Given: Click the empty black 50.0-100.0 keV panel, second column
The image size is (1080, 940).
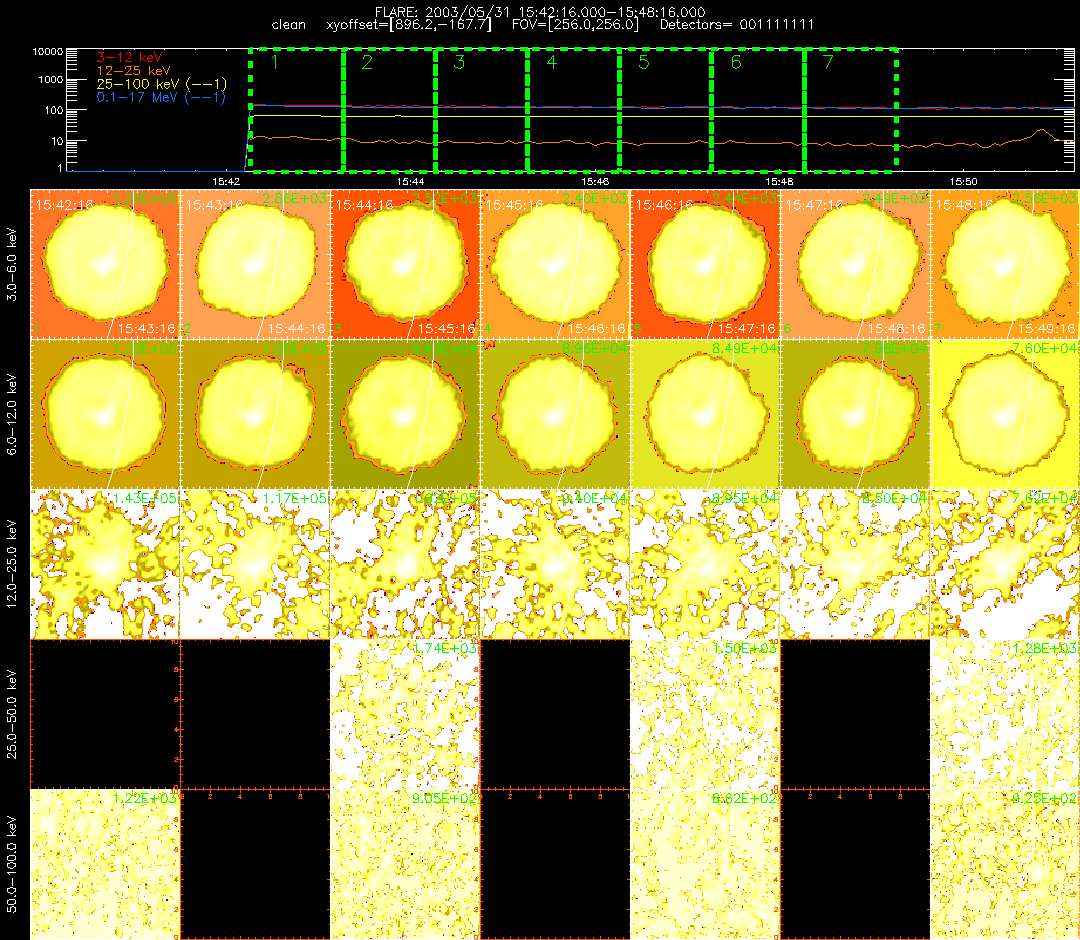Looking at the screenshot, I should (x=255, y=864).
